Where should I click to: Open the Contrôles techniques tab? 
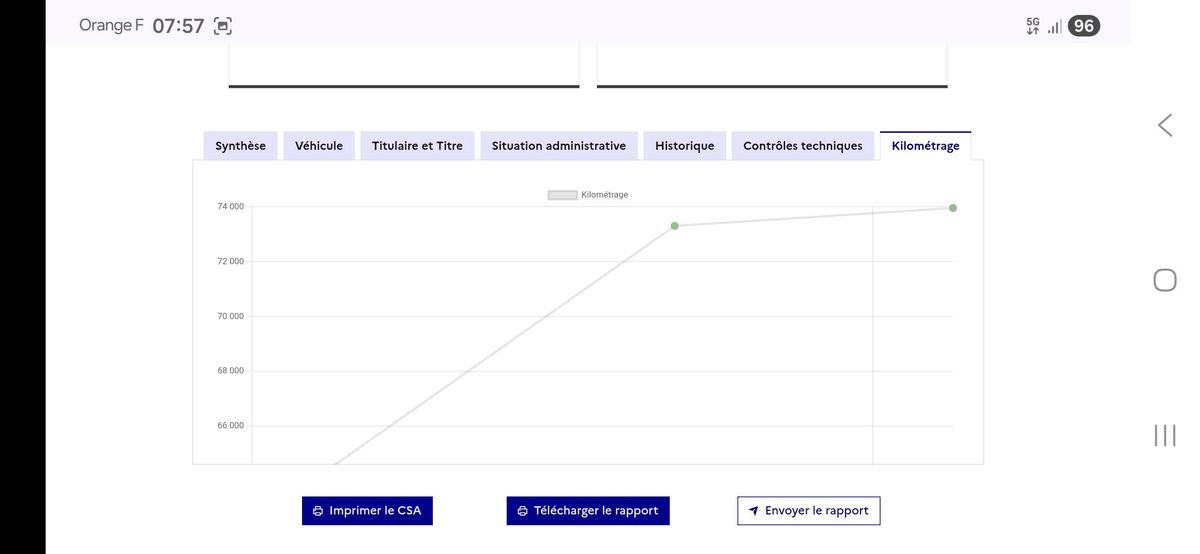[x=803, y=146]
